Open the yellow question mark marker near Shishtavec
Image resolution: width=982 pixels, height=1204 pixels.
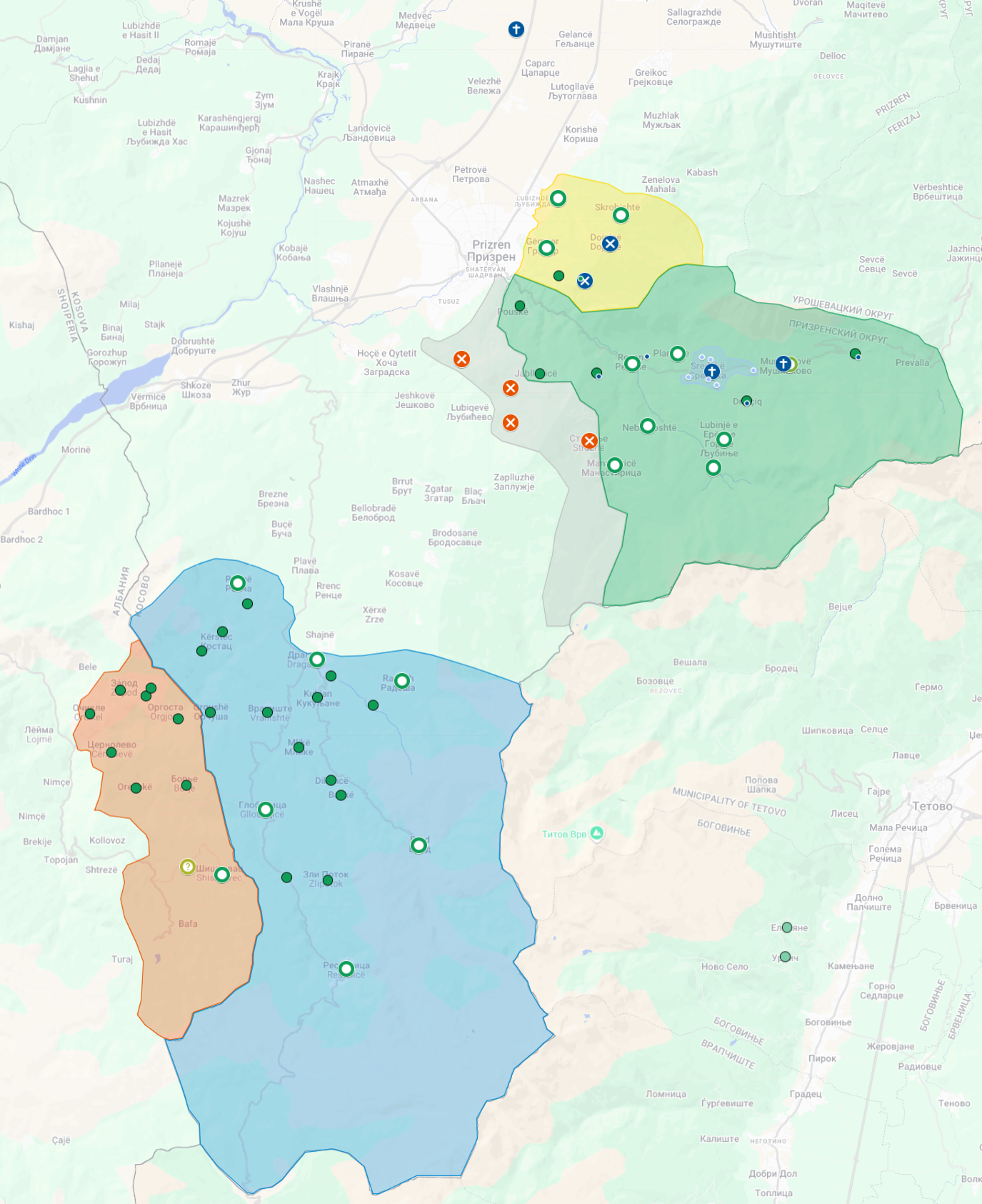(x=187, y=867)
